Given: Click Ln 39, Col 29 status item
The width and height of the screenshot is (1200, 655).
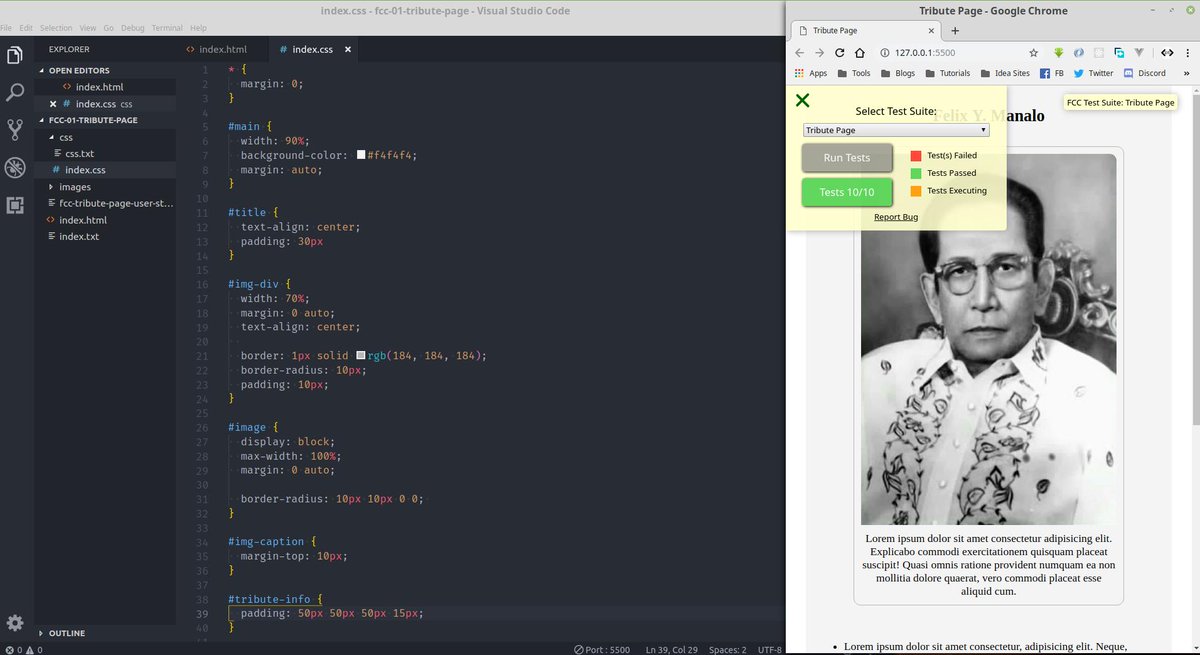Looking at the screenshot, I should point(671,649).
